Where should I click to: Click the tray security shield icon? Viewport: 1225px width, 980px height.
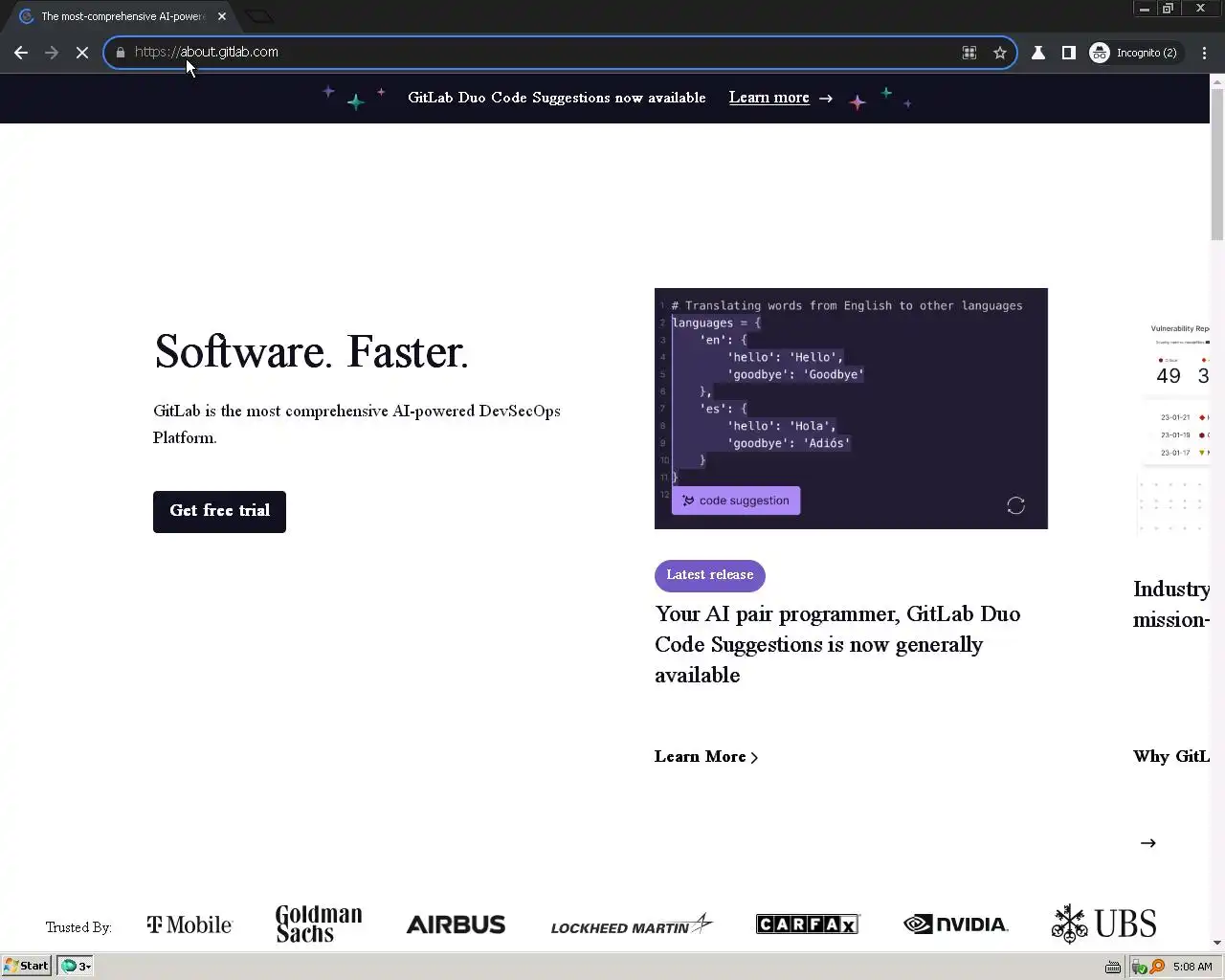1140,967
